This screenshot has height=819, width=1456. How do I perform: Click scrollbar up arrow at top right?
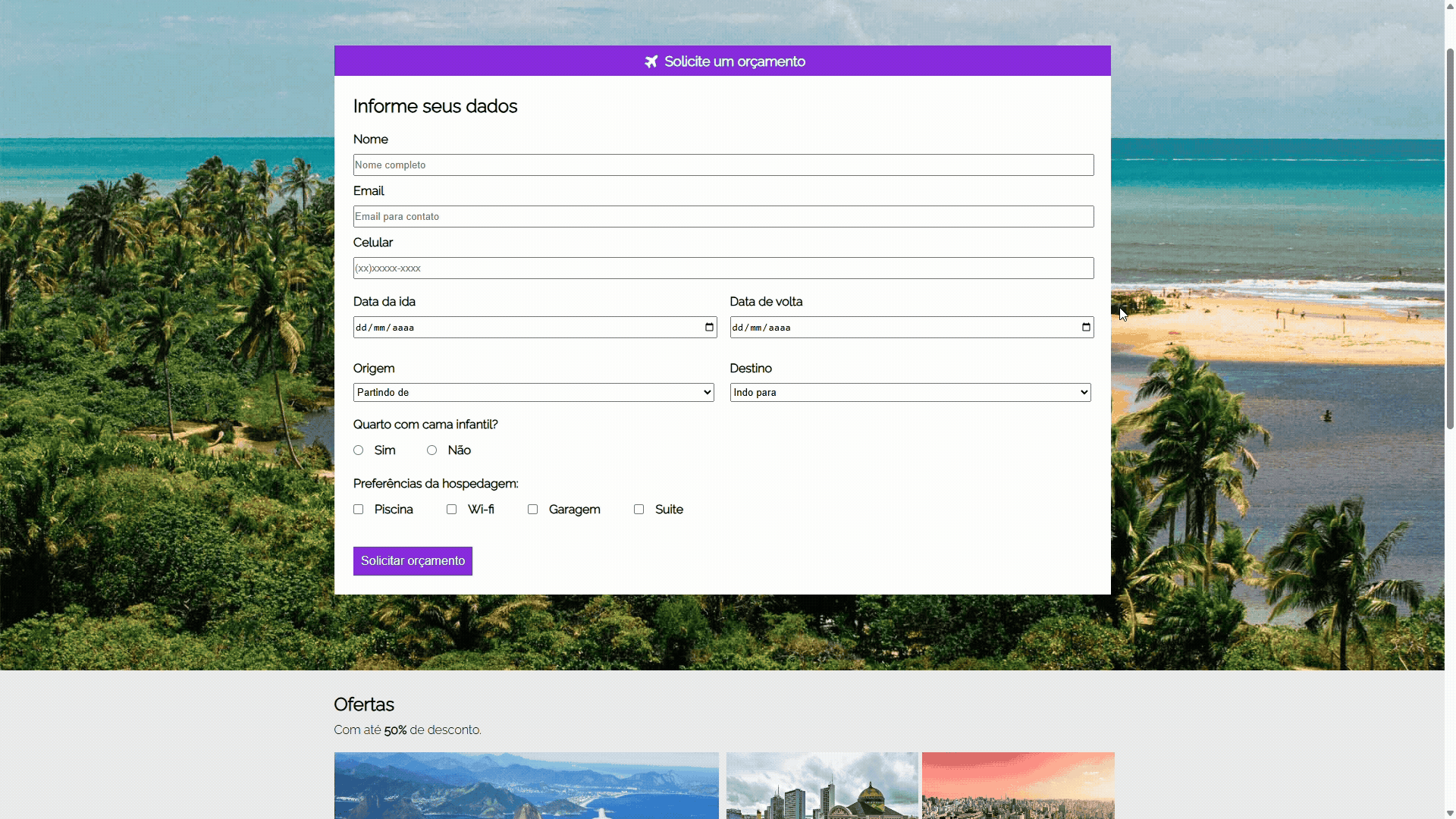coord(1450,5)
